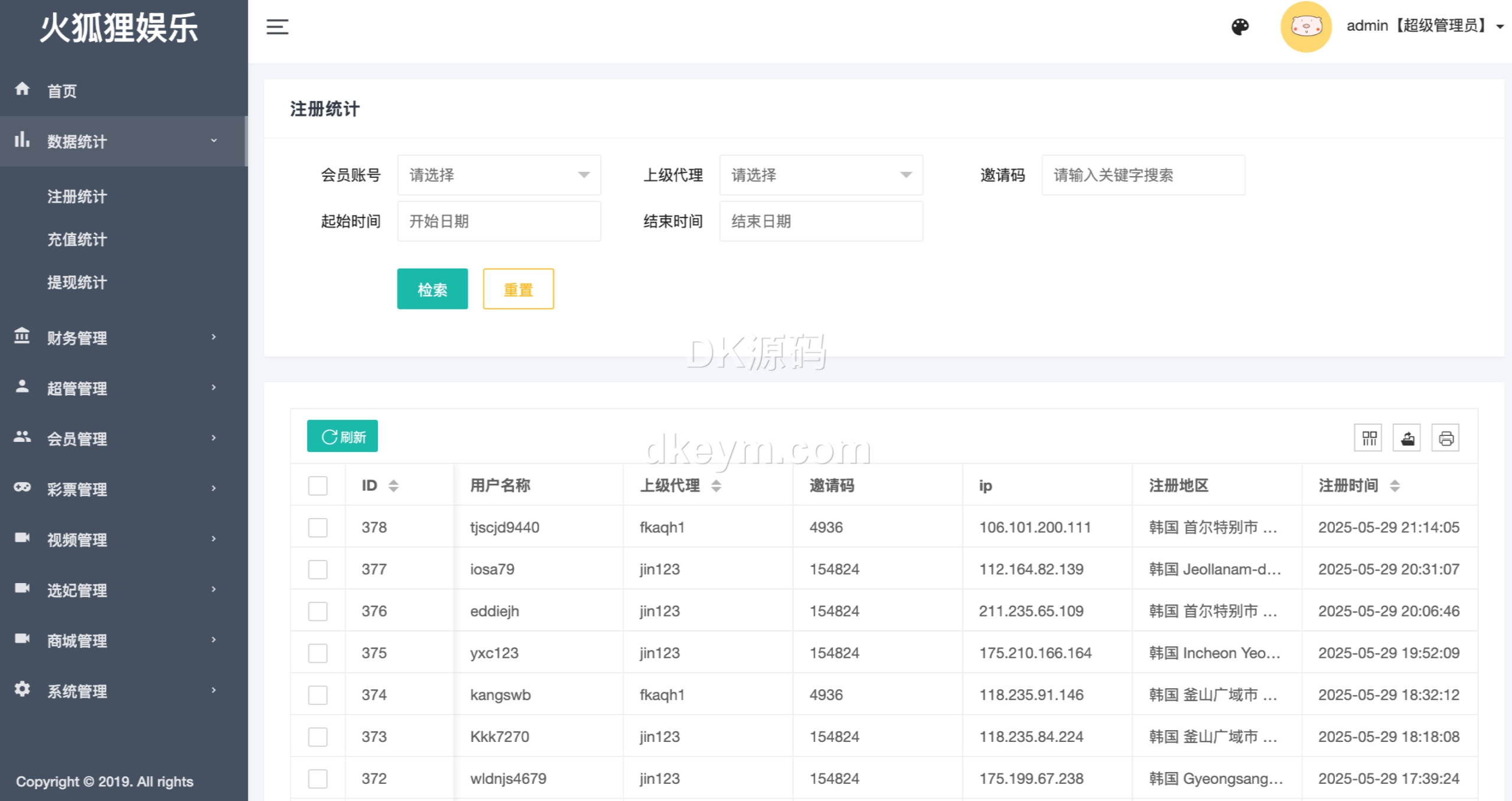Click the pig avatar image
The image size is (1512, 801).
[1305, 27]
